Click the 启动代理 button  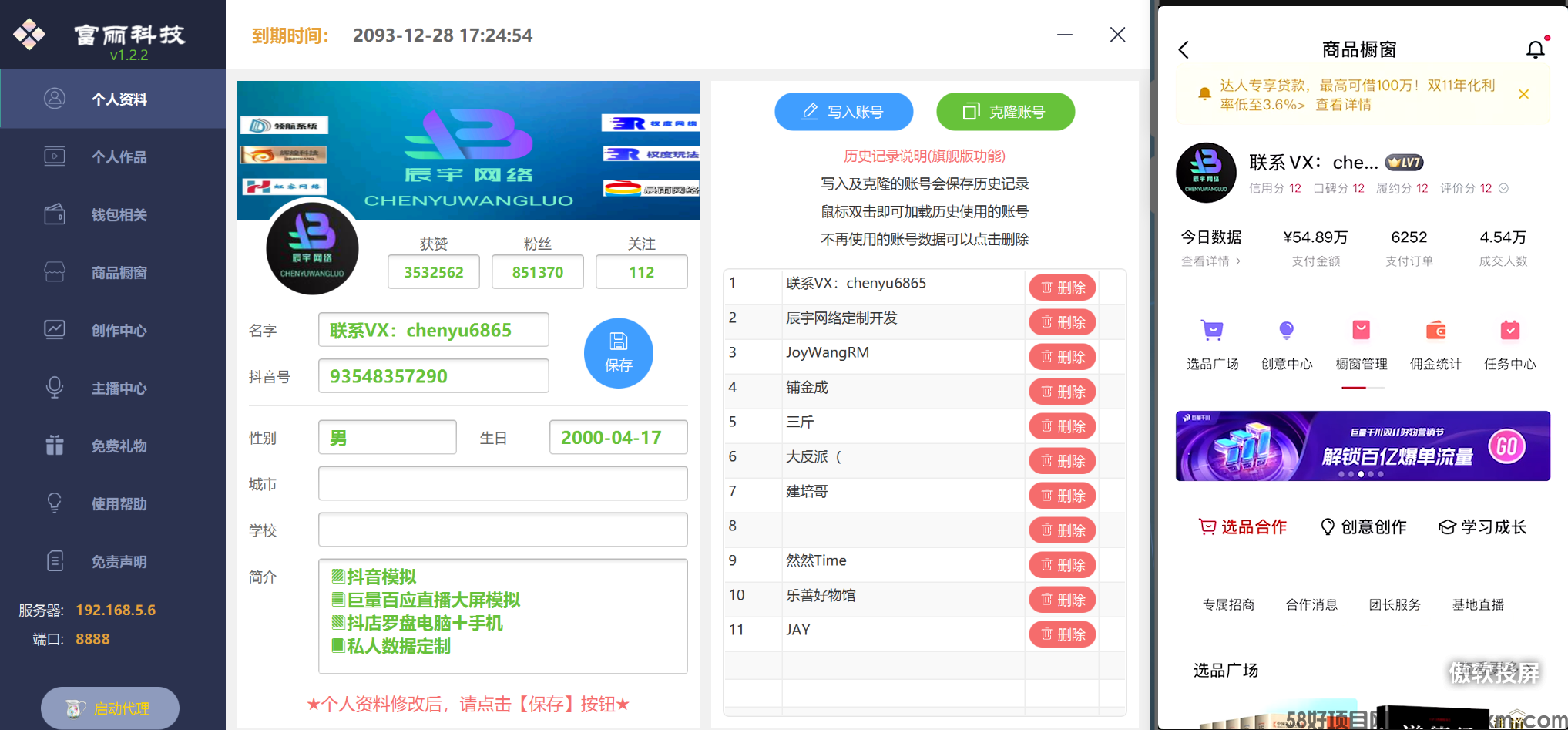[110, 708]
